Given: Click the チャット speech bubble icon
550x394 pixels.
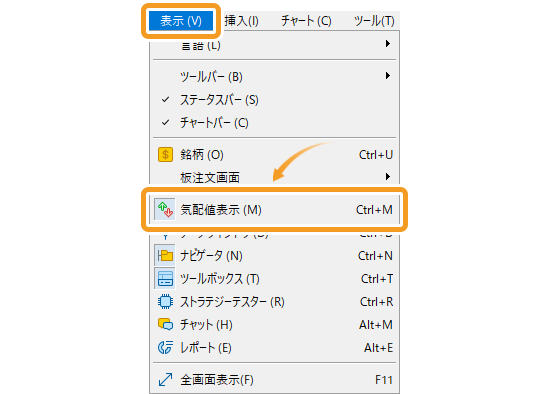Looking at the screenshot, I should [165, 325].
